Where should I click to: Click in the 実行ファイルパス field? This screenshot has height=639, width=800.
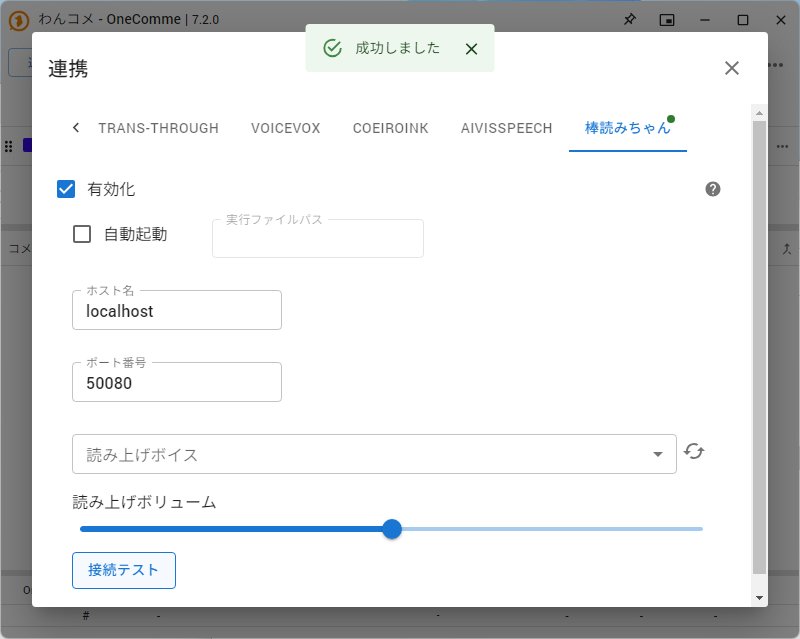[318, 238]
